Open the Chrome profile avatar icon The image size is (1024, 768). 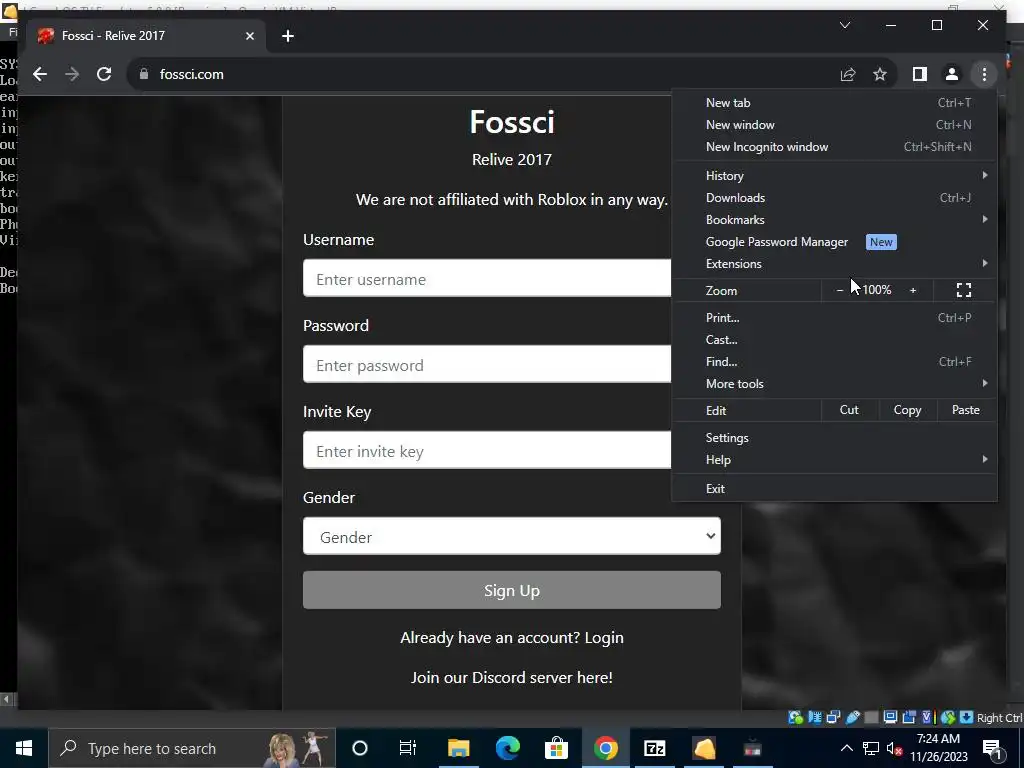point(952,74)
